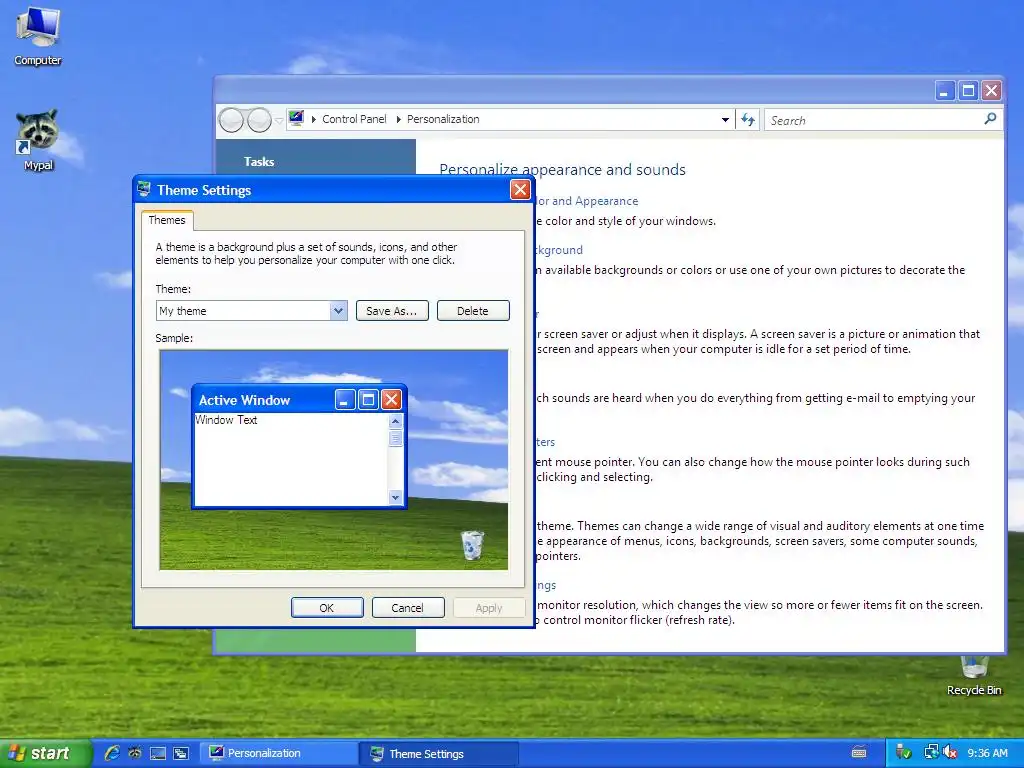Image resolution: width=1024 pixels, height=768 pixels.
Task: Click the theme sample preview image
Action: coord(334,460)
